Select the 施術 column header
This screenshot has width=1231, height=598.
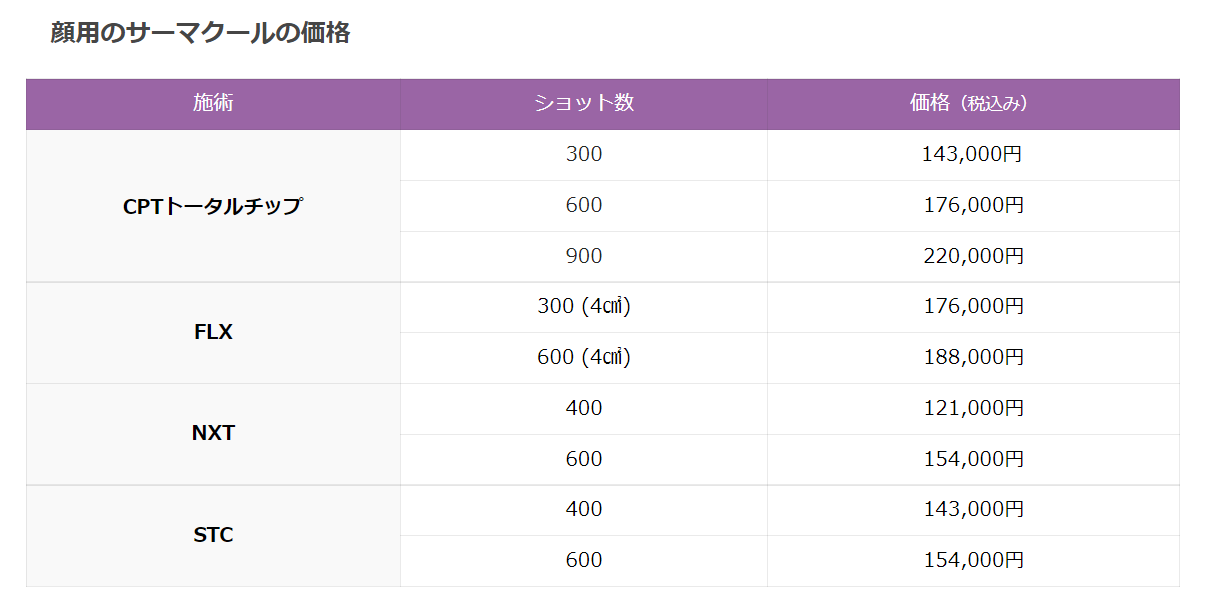pos(213,103)
